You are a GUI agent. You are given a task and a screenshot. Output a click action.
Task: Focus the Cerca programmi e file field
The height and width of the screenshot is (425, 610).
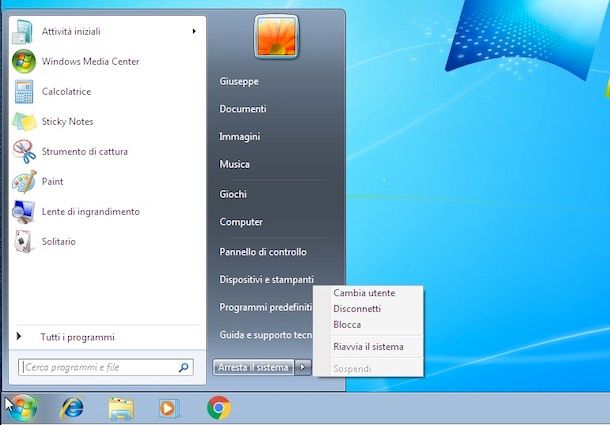point(105,367)
